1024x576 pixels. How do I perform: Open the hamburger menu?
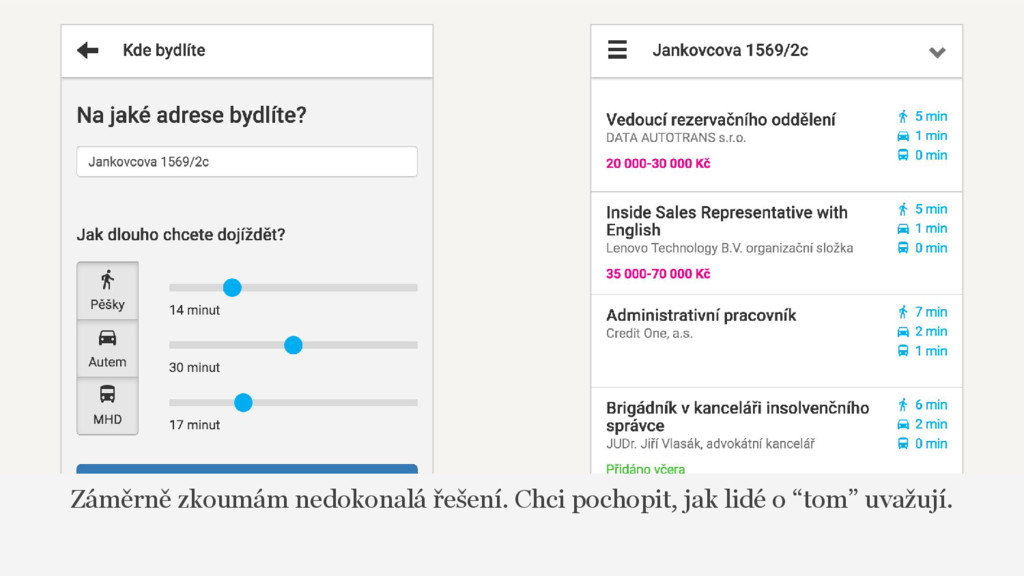pyautogui.click(x=618, y=50)
